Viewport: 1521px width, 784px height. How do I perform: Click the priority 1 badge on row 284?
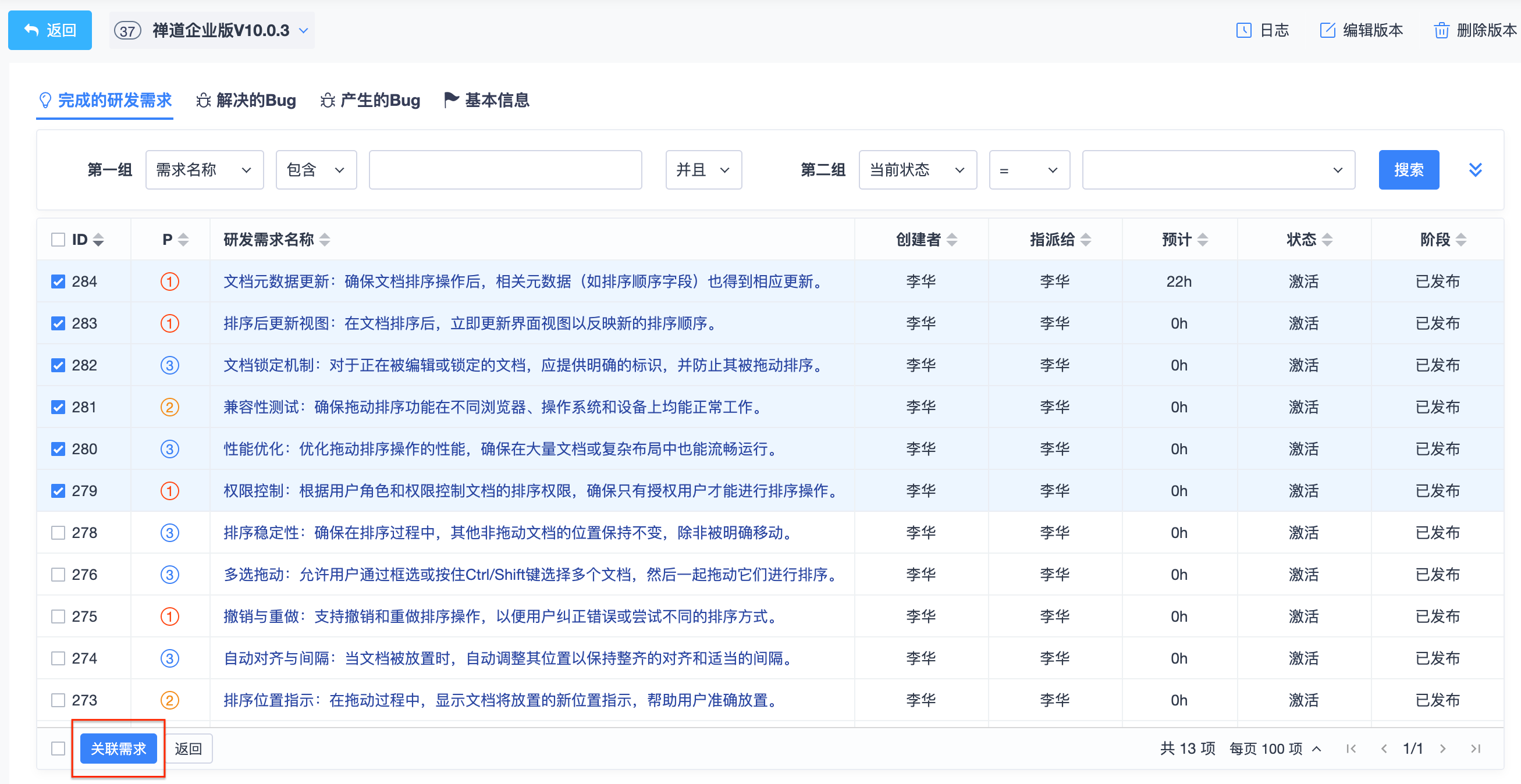click(169, 281)
